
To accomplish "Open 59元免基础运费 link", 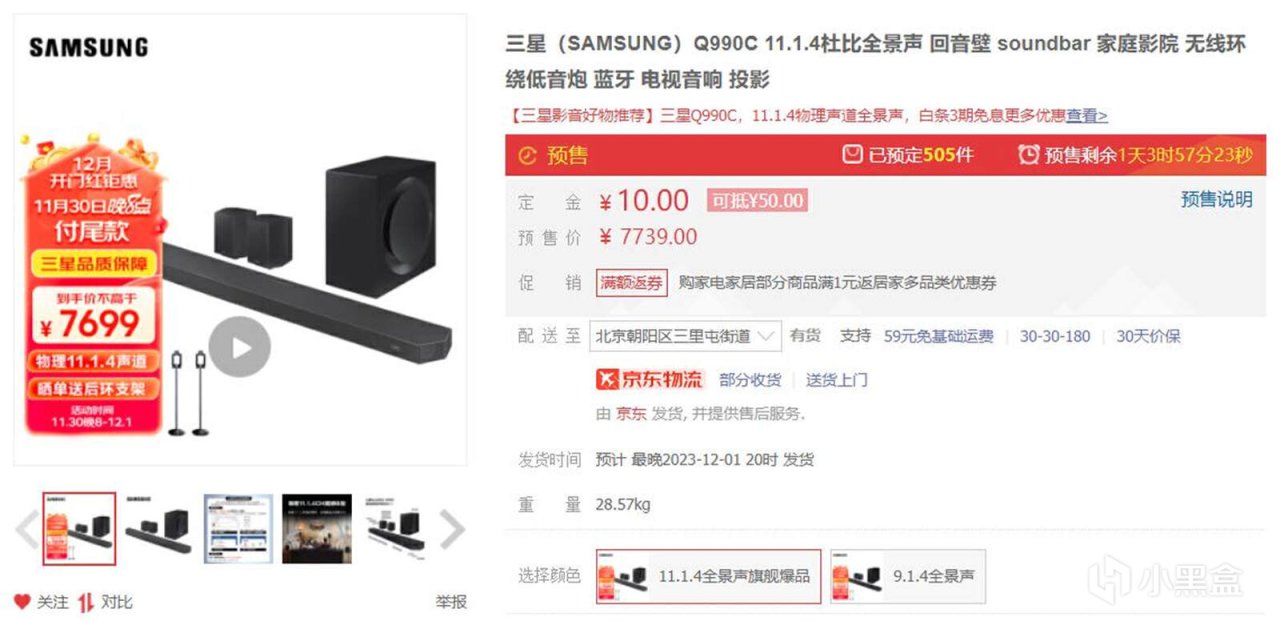I will coord(939,336).
